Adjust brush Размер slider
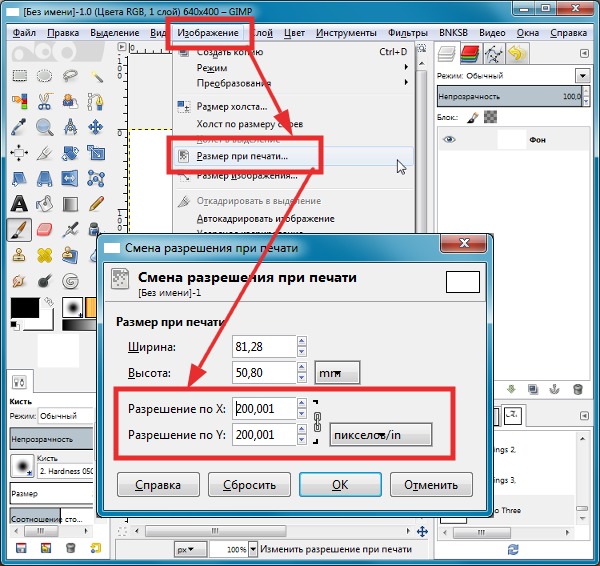This screenshot has width=600, height=566. click(51, 493)
